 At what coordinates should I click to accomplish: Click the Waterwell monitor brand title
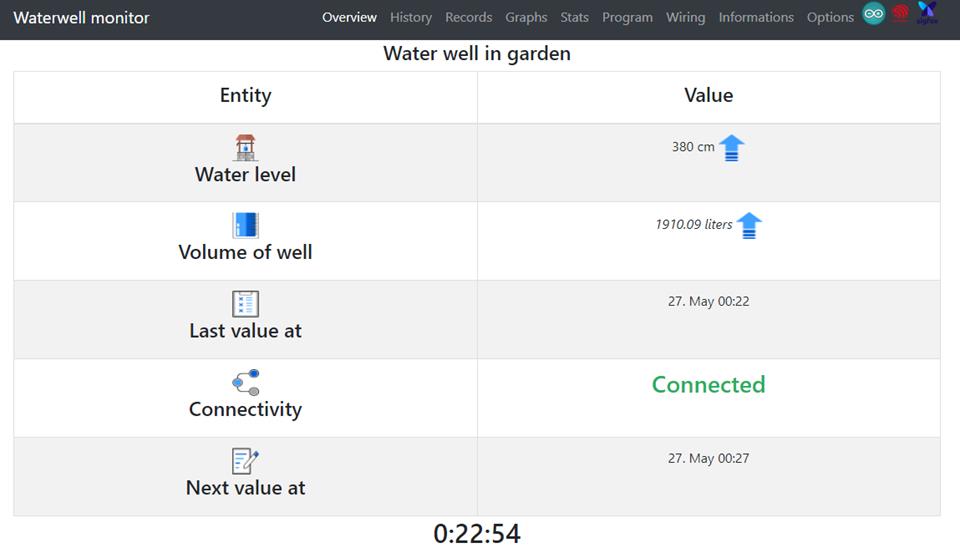click(x=81, y=18)
